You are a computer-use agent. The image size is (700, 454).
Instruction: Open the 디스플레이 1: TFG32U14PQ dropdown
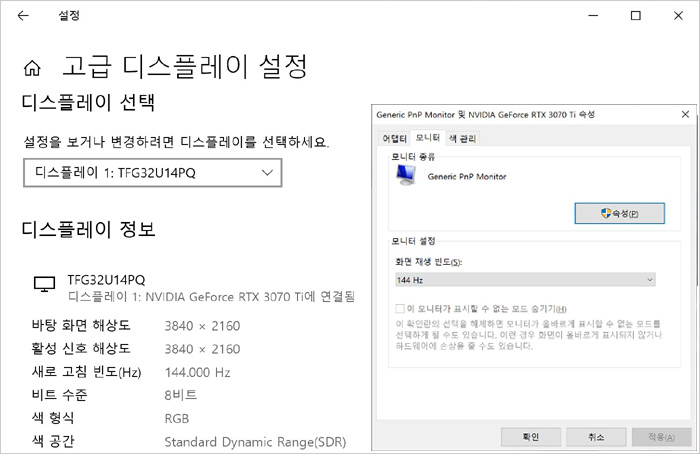click(152, 173)
